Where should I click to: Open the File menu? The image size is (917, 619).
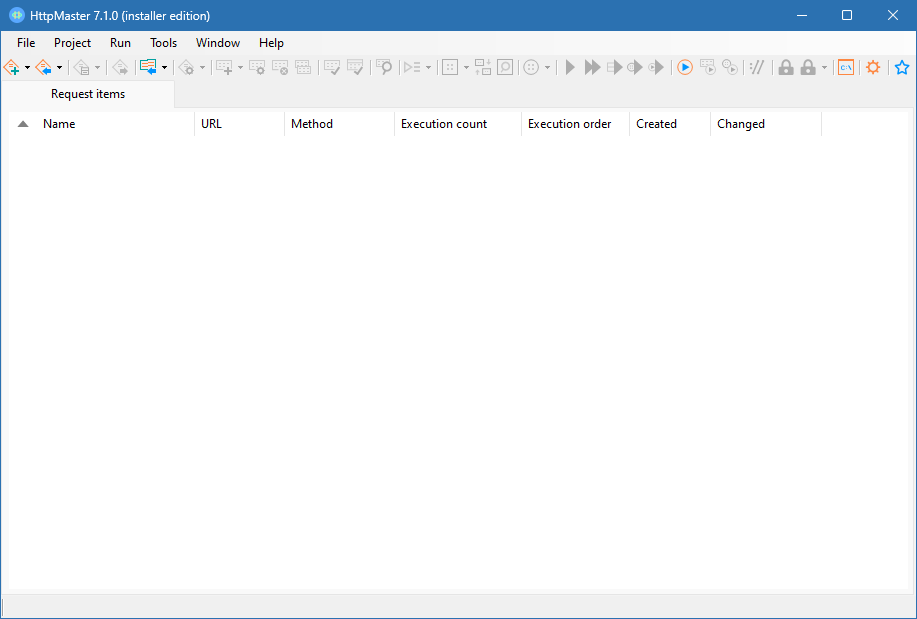coord(26,43)
